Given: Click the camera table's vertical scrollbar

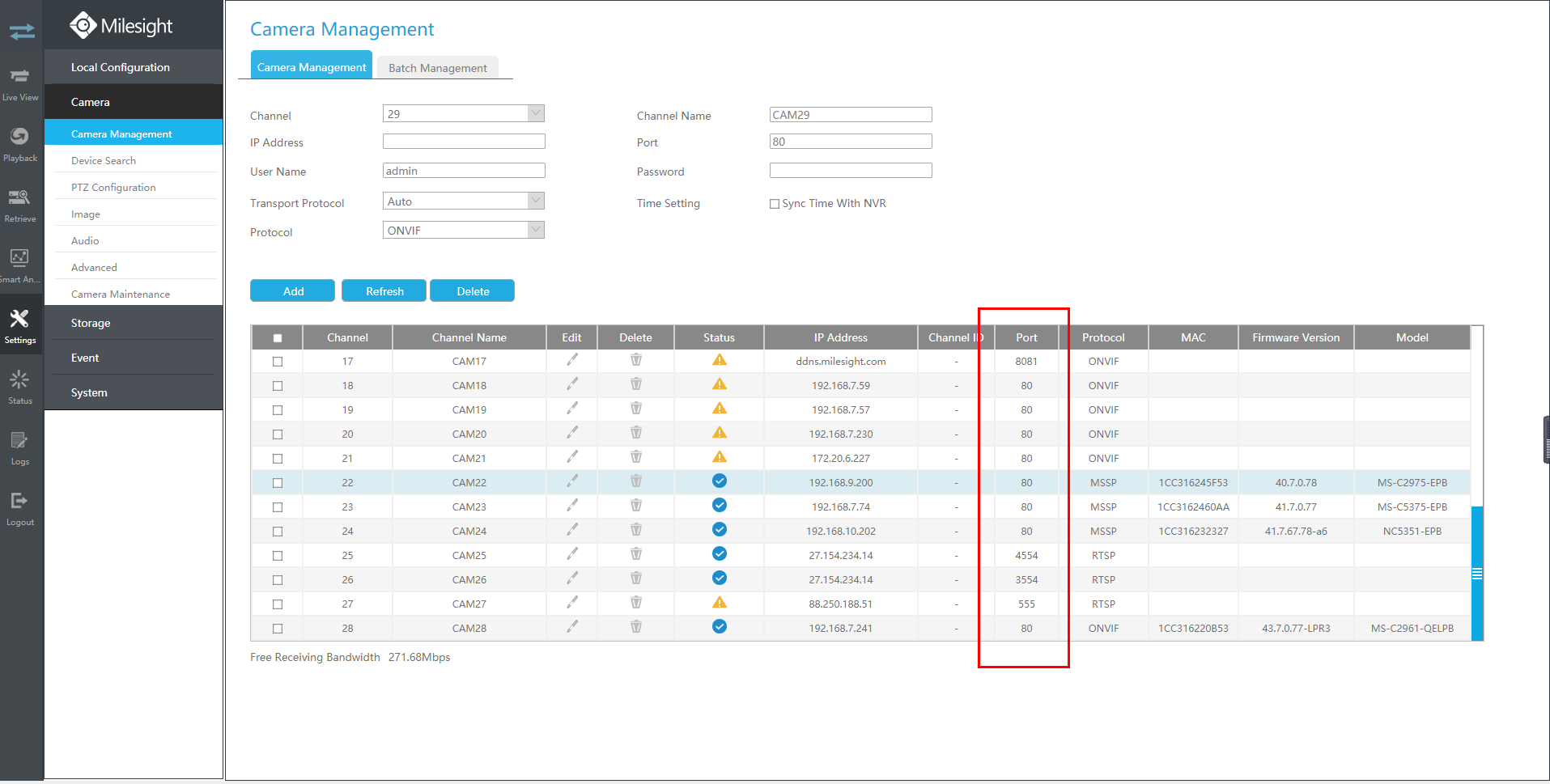Looking at the screenshot, I should click(x=1477, y=573).
